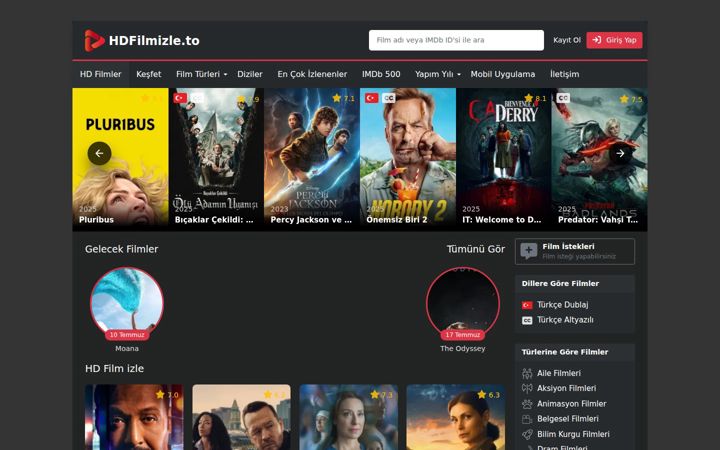Click the Kayıt Ol sign-up link
Image resolution: width=720 pixels, height=450 pixels.
[567, 40]
